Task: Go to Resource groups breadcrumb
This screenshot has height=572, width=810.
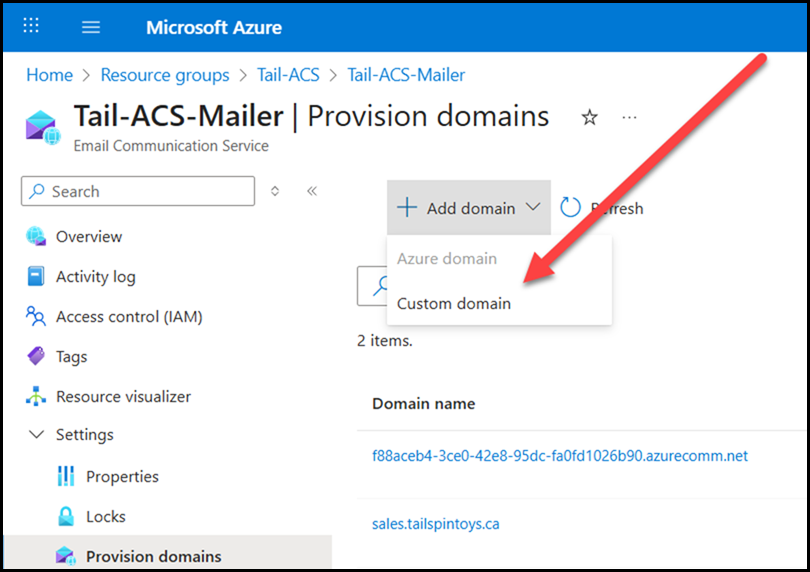Action: [165, 75]
